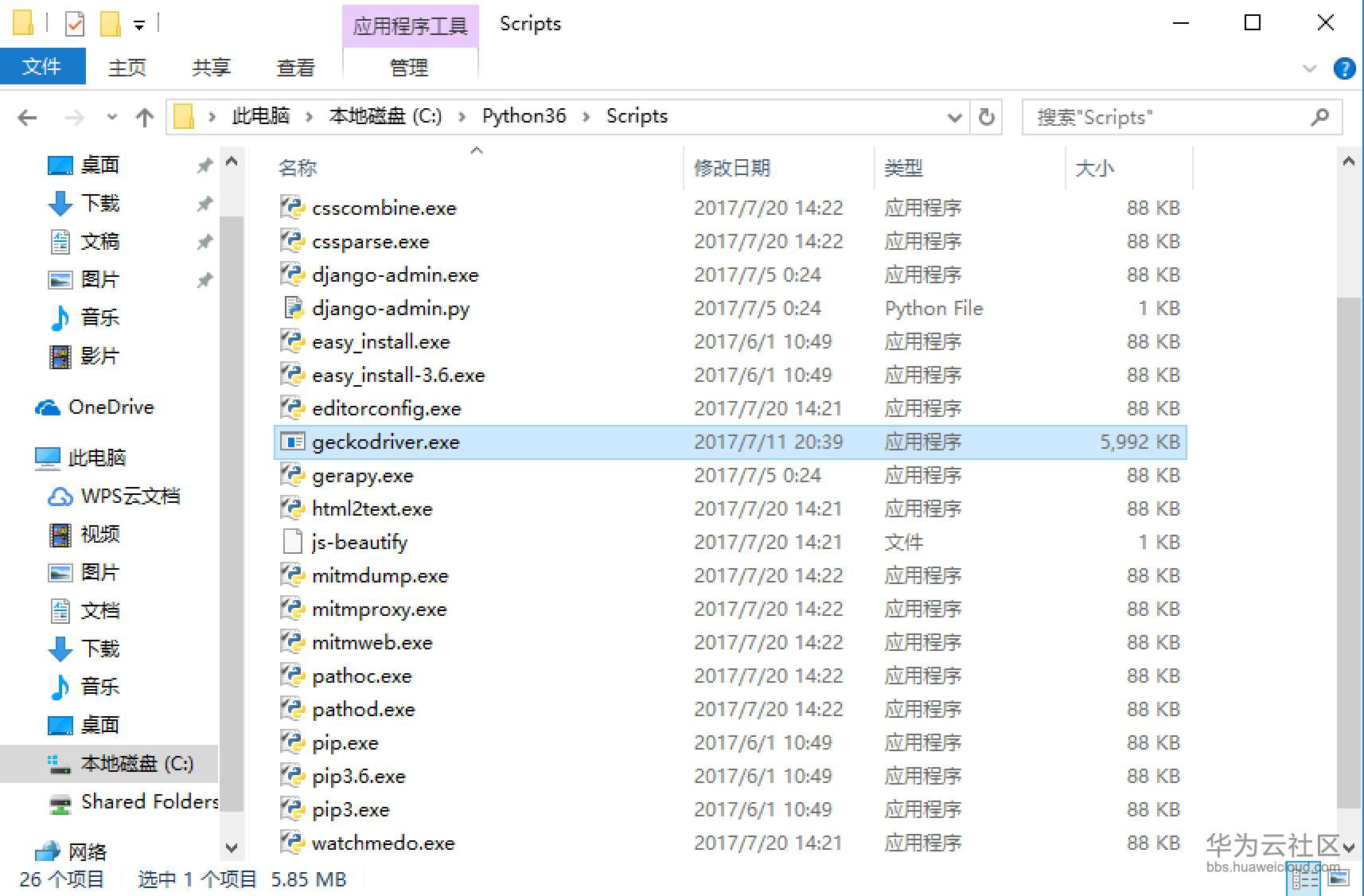
Task: Expand breadcrumb arrow after 本地磁盘 (C:)
Action: tap(462, 117)
